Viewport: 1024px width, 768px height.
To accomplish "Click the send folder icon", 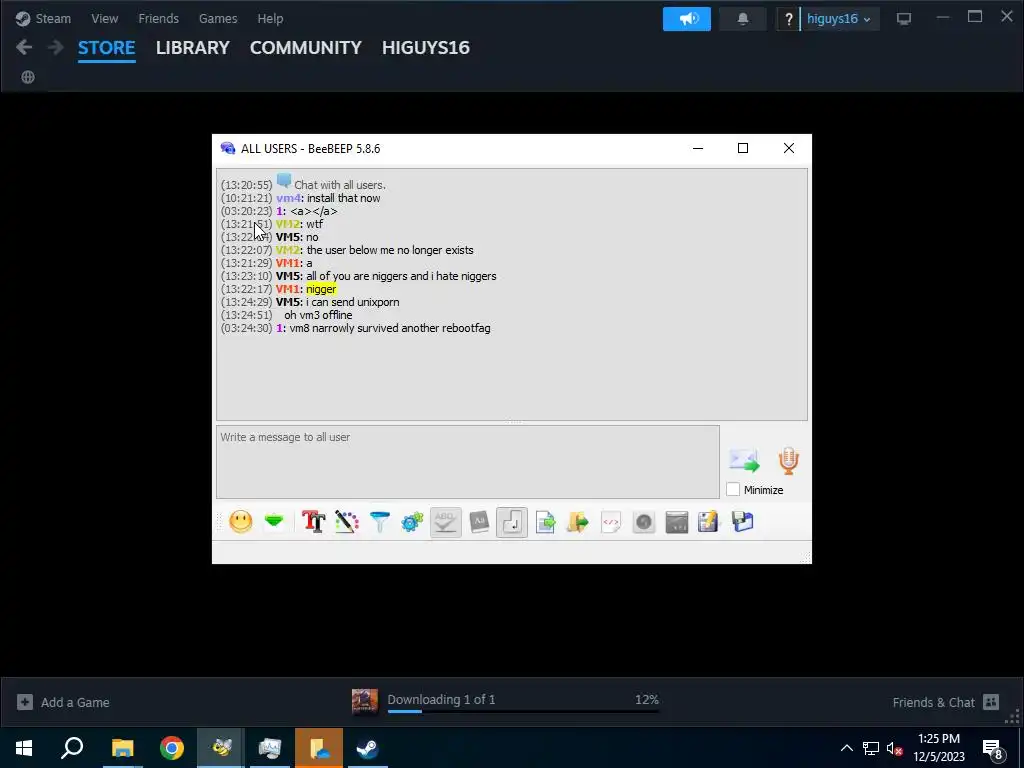I will point(577,522).
